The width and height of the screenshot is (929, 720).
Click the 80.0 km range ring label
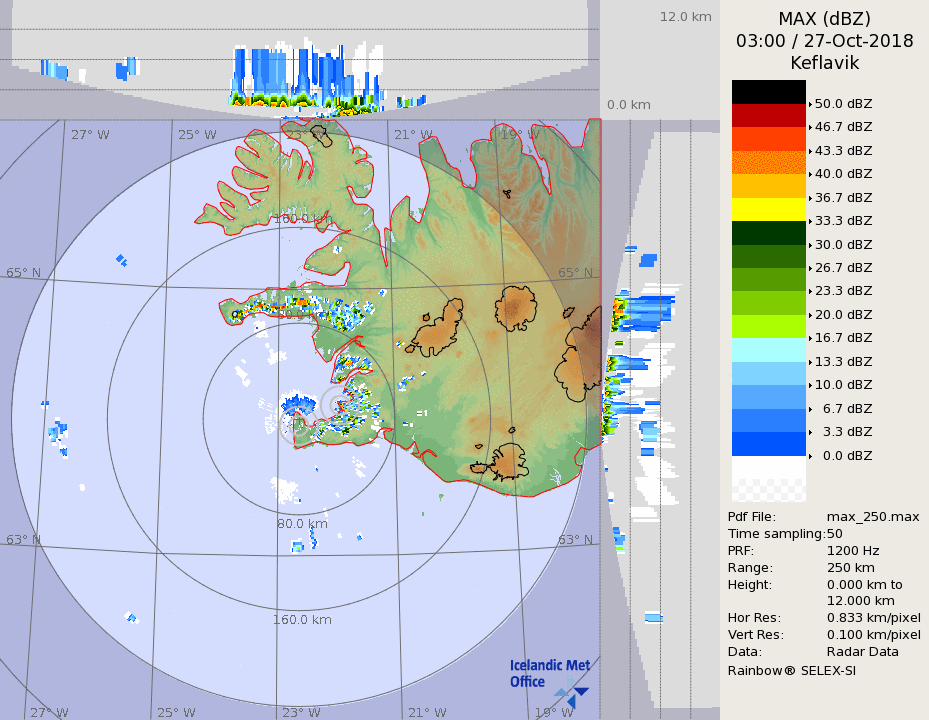pos(302,523)
